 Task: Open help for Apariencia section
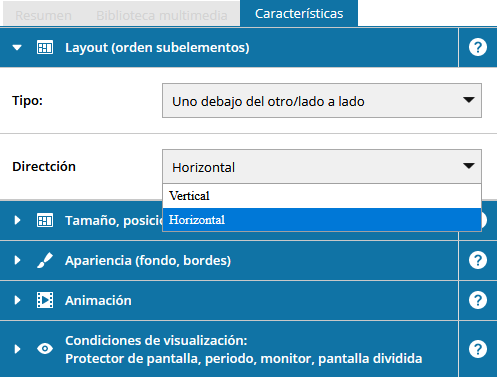[478, 260]
